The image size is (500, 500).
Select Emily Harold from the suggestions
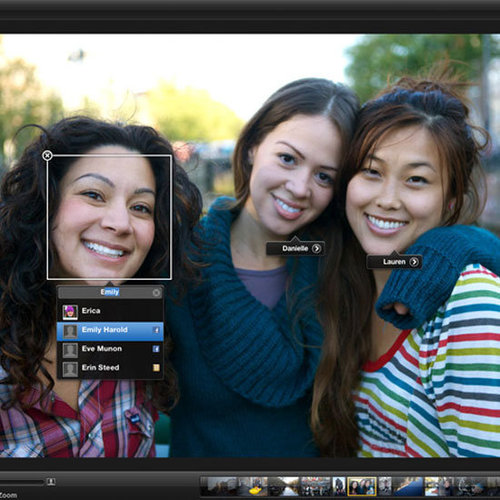point(110,331)
